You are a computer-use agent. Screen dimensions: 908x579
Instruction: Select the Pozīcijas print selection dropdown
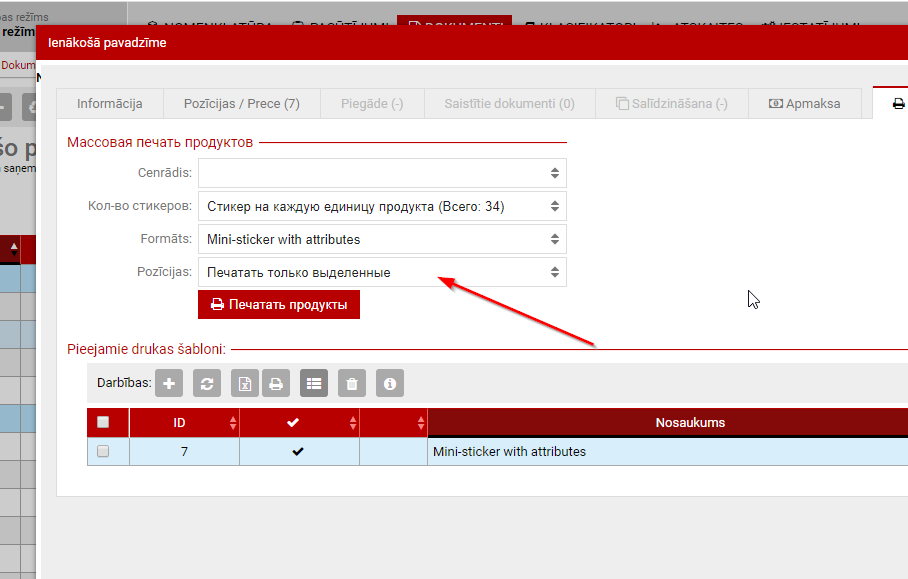(x=382, y=273)
